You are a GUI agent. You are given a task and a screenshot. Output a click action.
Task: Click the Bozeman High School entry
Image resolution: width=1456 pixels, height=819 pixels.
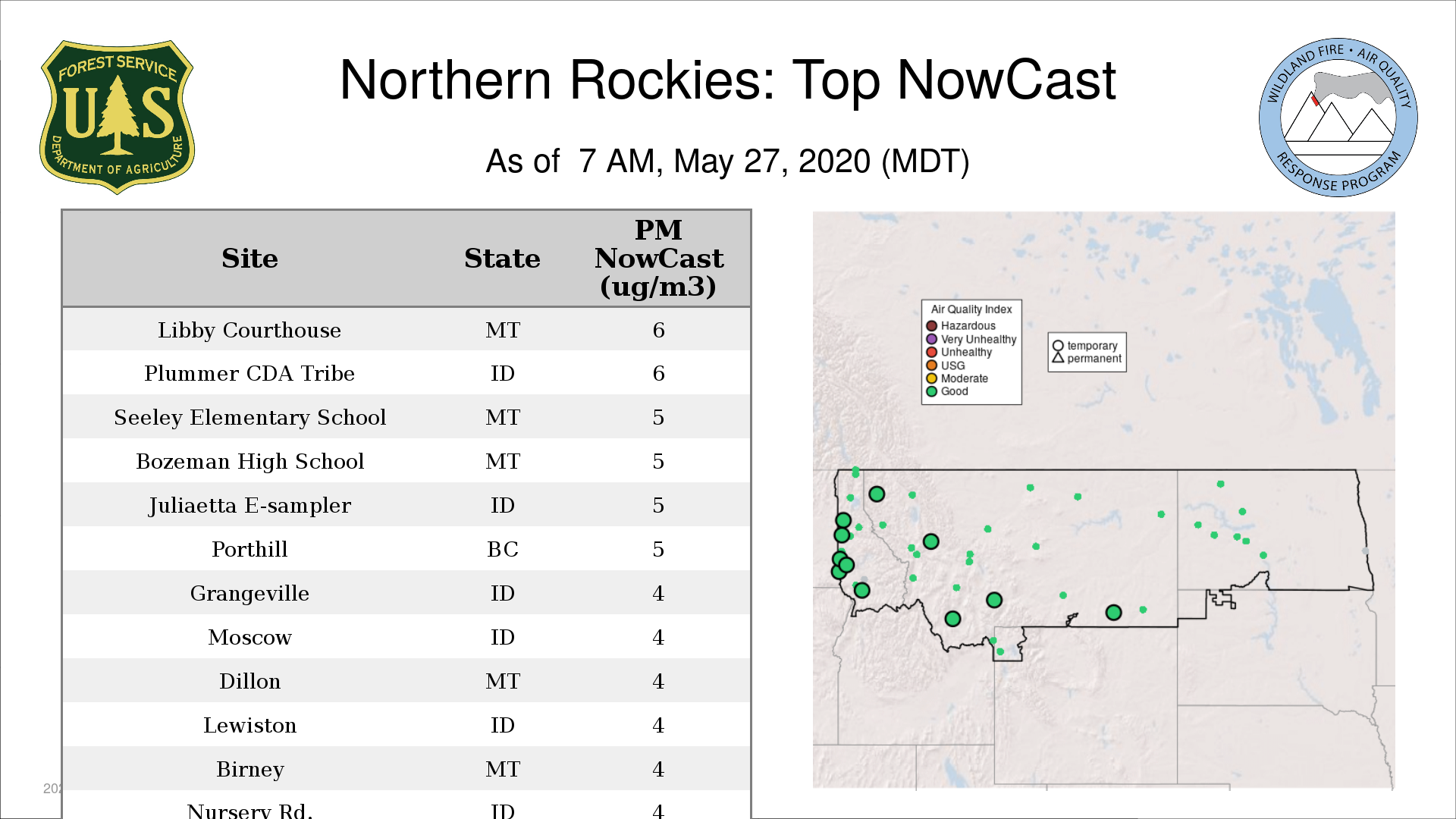[x=249, y=461]
